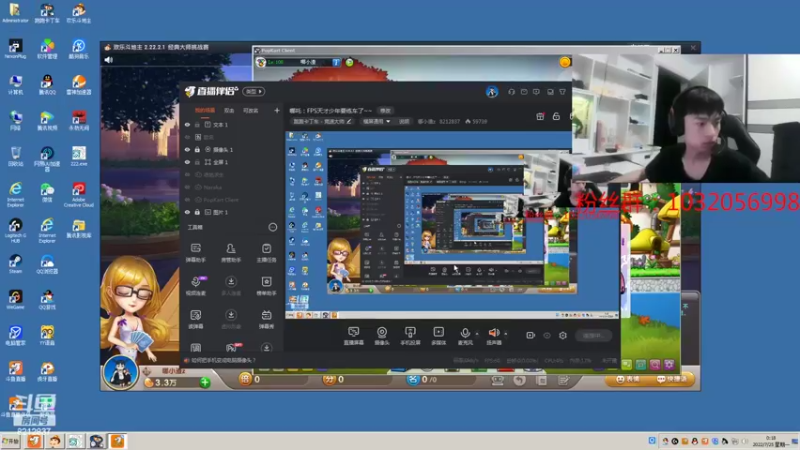Unlock the 图片 1 source layer
Image resolution: width=800 pixels, height=450 pixels.
coord(197,212)
